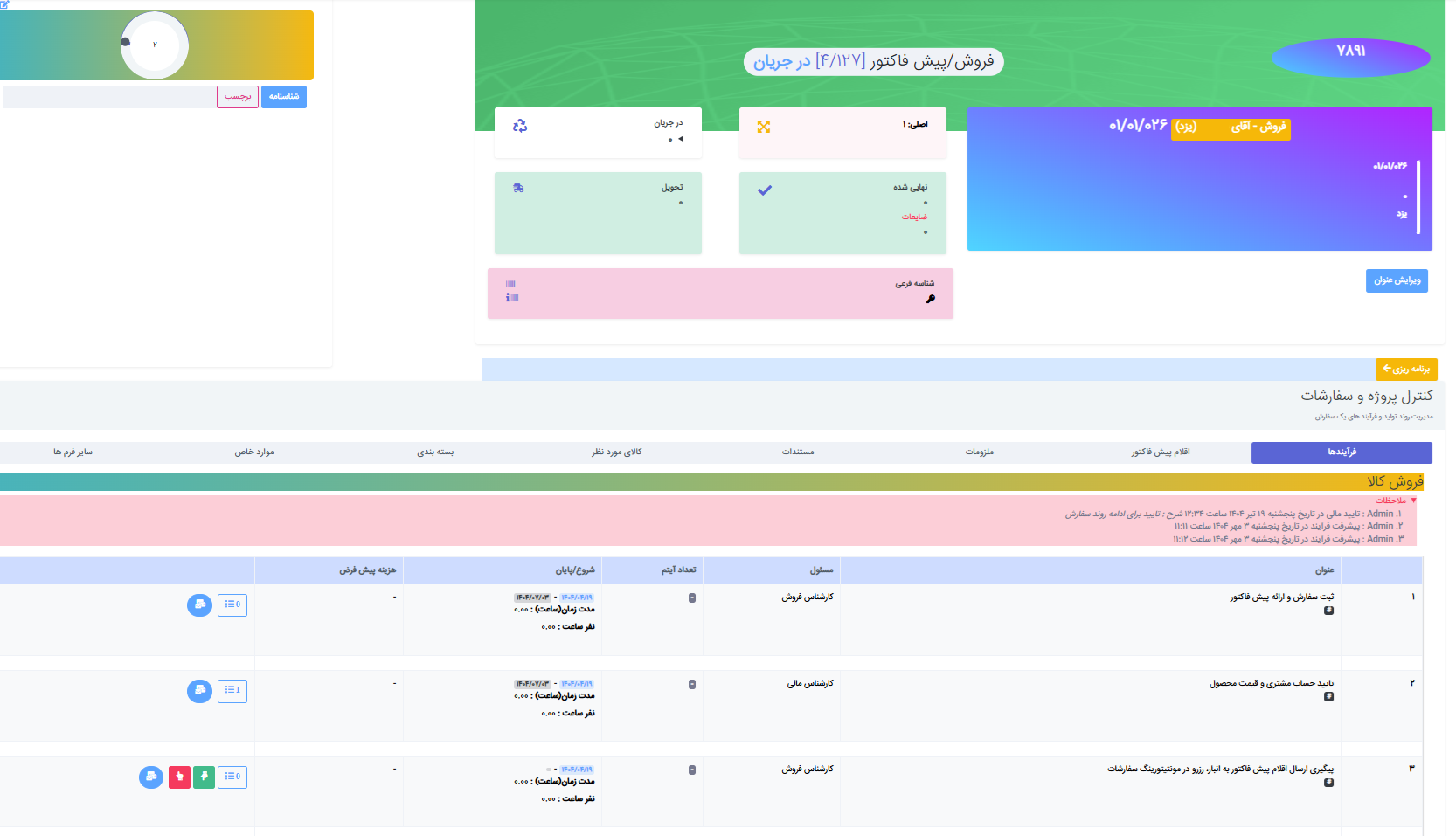This screenshot has height=836, width=1456.
Task: Click the note icon under ثبت سفارش title
Action: 1328,611
